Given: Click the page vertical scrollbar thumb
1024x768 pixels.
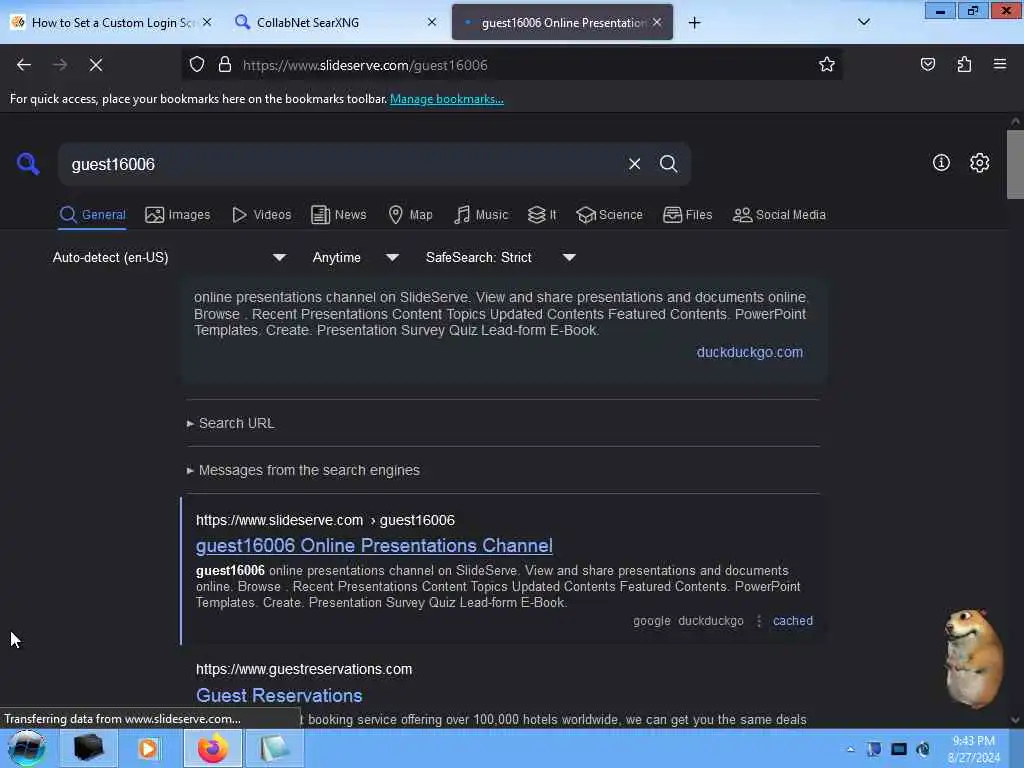Looking at the screenshot, I should pyautogui.click(x=1015, y=165).
